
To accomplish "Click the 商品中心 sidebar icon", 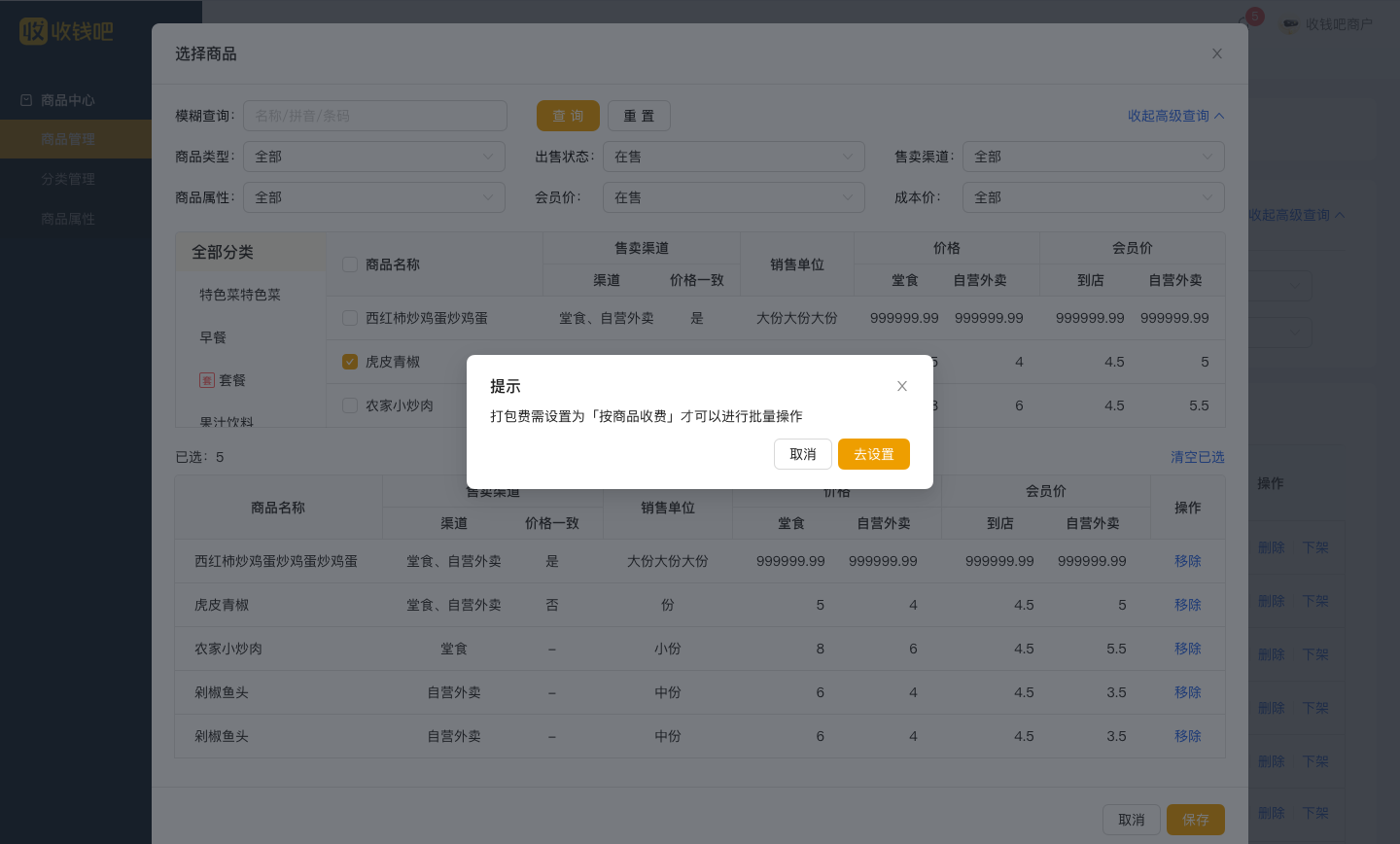I will point(26,100).
